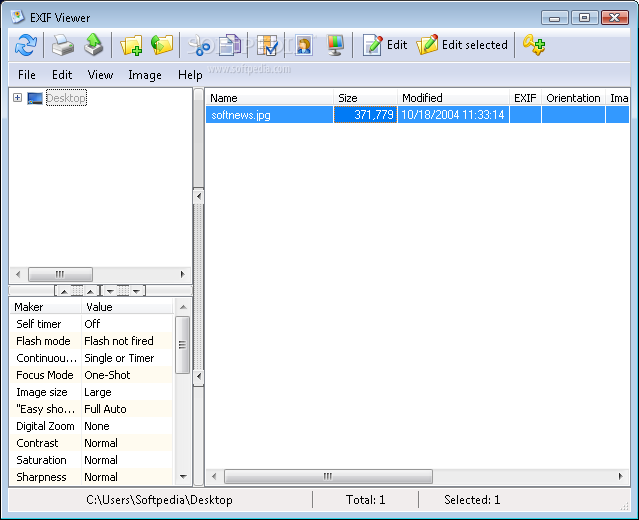The image size is (639, 520).
Task: Click the folder with green plus icon
Action: (x=131, y=45)
